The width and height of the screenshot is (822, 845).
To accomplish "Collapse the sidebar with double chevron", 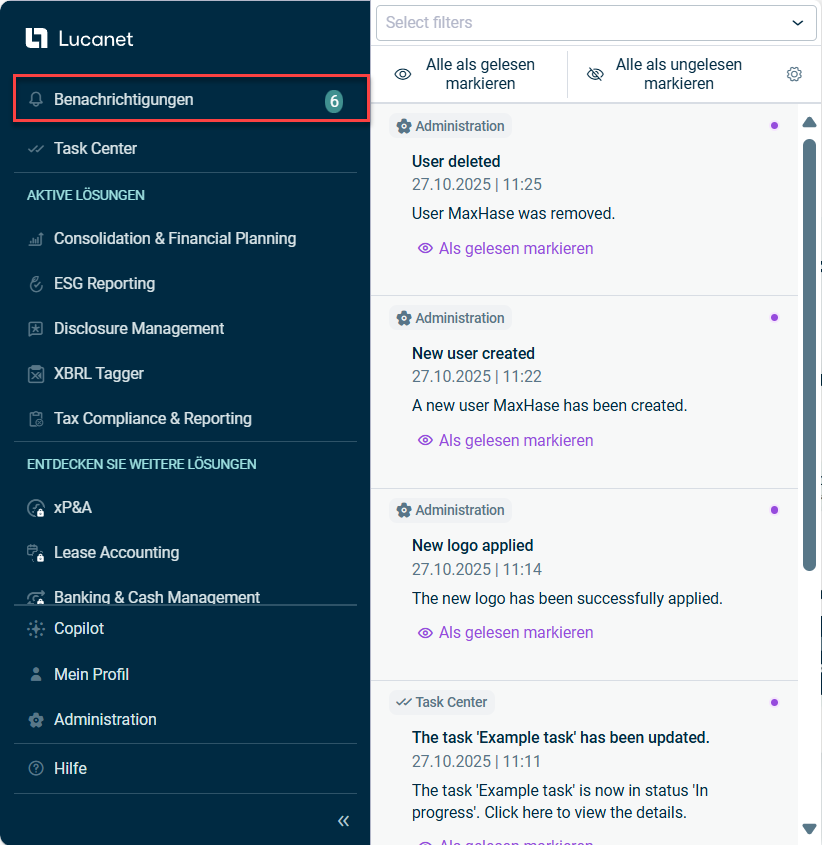I will [x=343, y=821].
